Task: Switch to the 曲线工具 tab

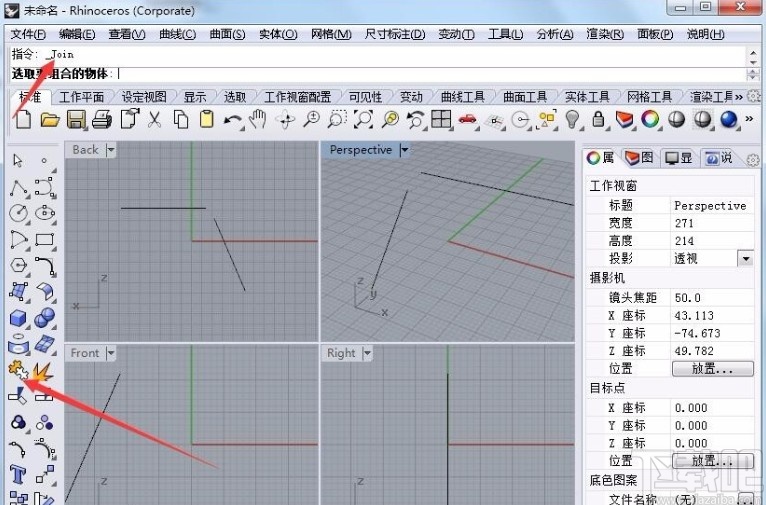Action: coord(463,97)
